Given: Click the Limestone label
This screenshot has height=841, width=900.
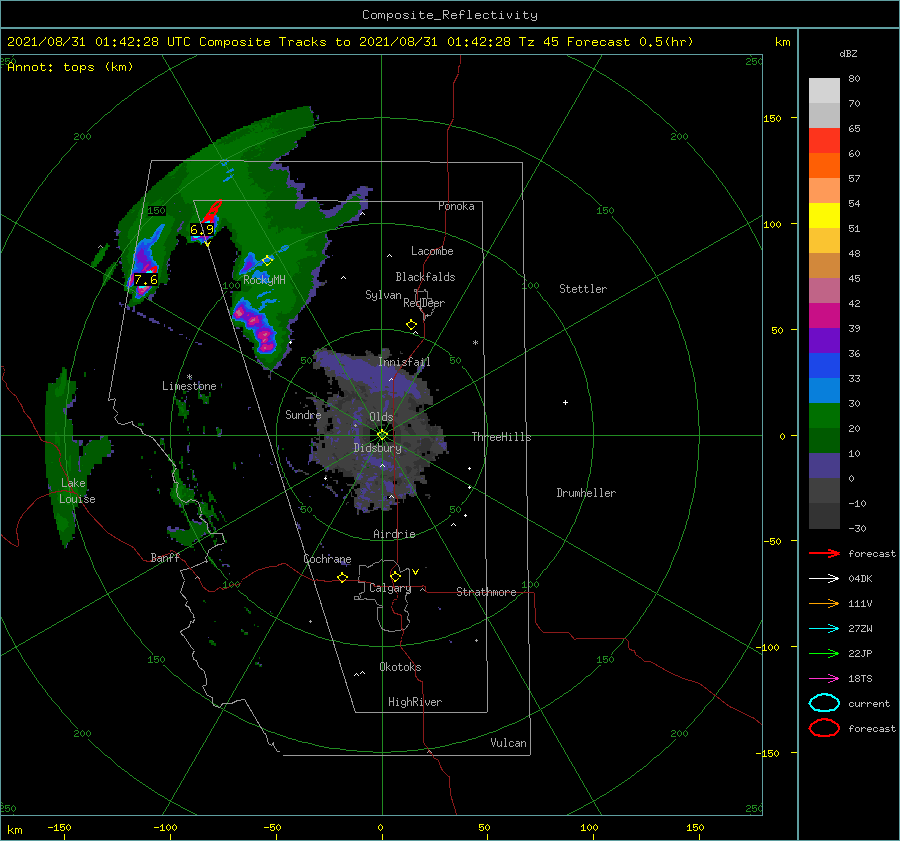Looking at the screenshot, I should [x=189, y=386].
